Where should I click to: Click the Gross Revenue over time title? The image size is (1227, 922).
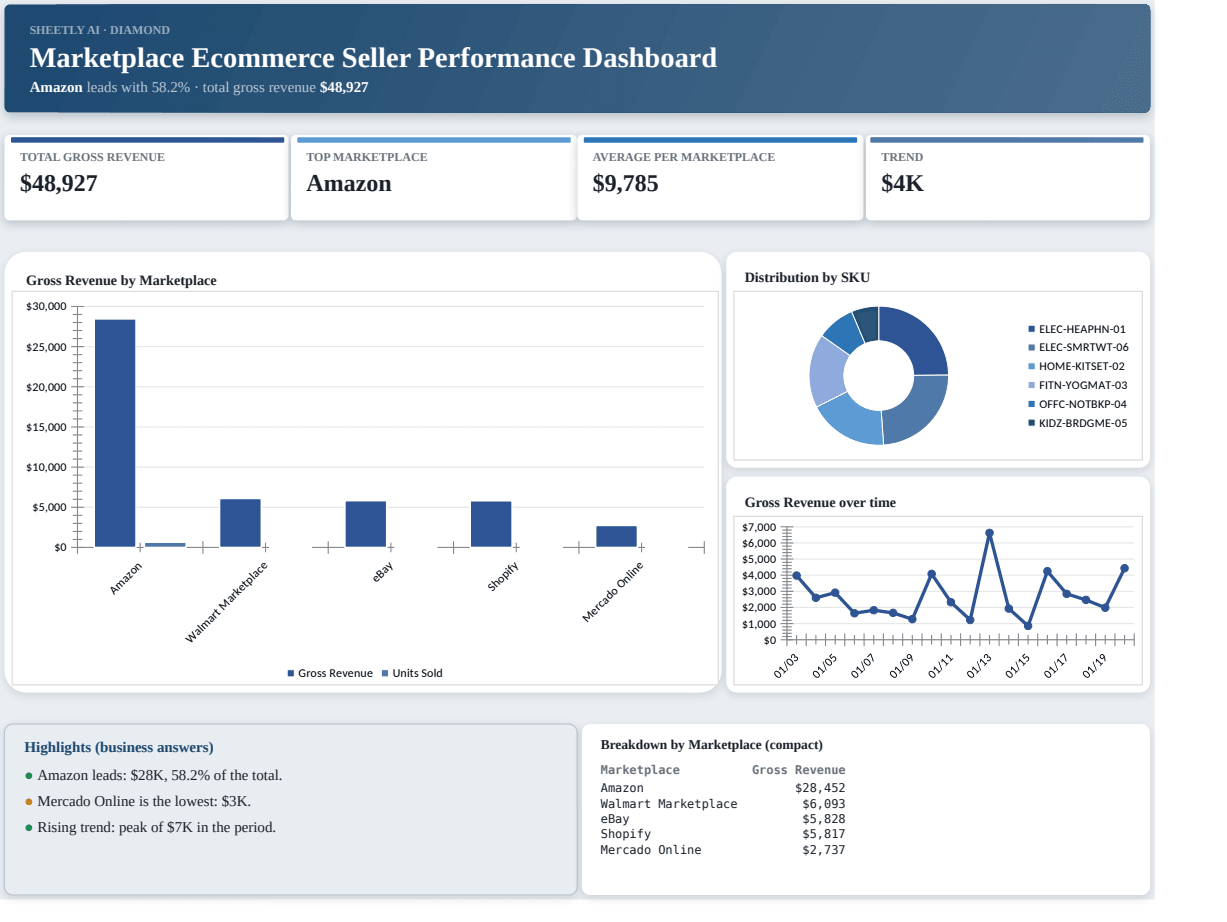(820, 502)
